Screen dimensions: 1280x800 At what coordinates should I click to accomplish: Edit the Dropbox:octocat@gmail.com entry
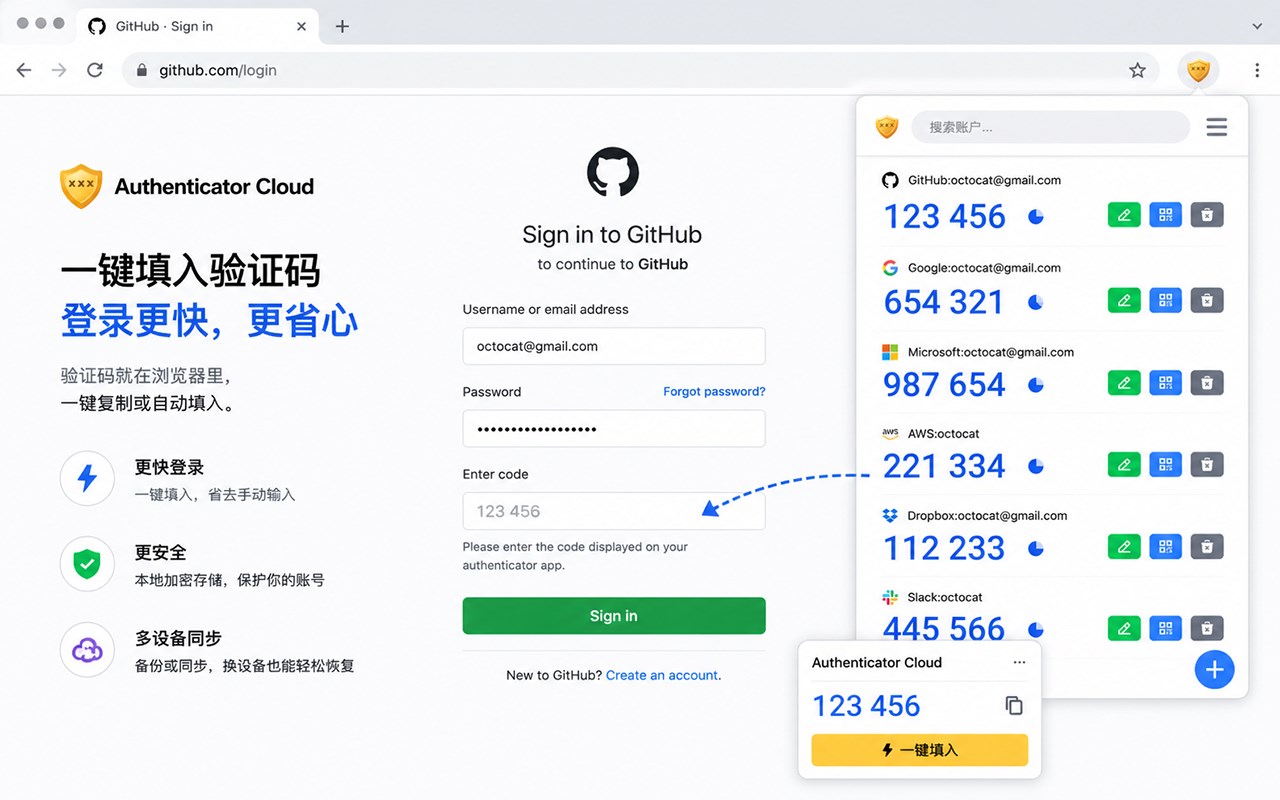pyautogui.click(x=1124, y=546)
